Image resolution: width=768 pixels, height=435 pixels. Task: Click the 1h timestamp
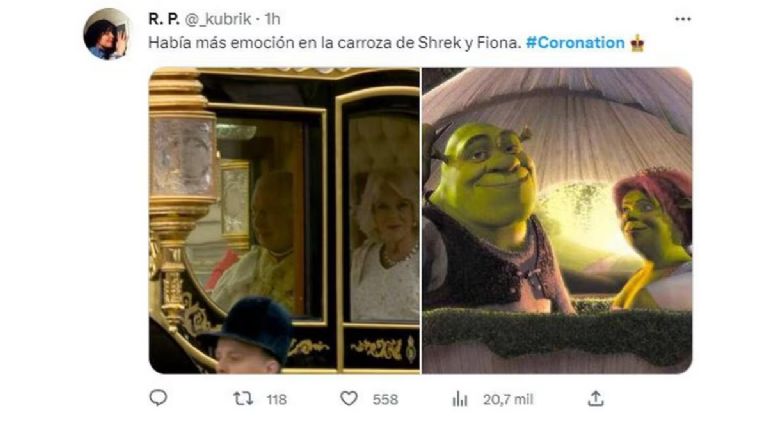[272, 19]
